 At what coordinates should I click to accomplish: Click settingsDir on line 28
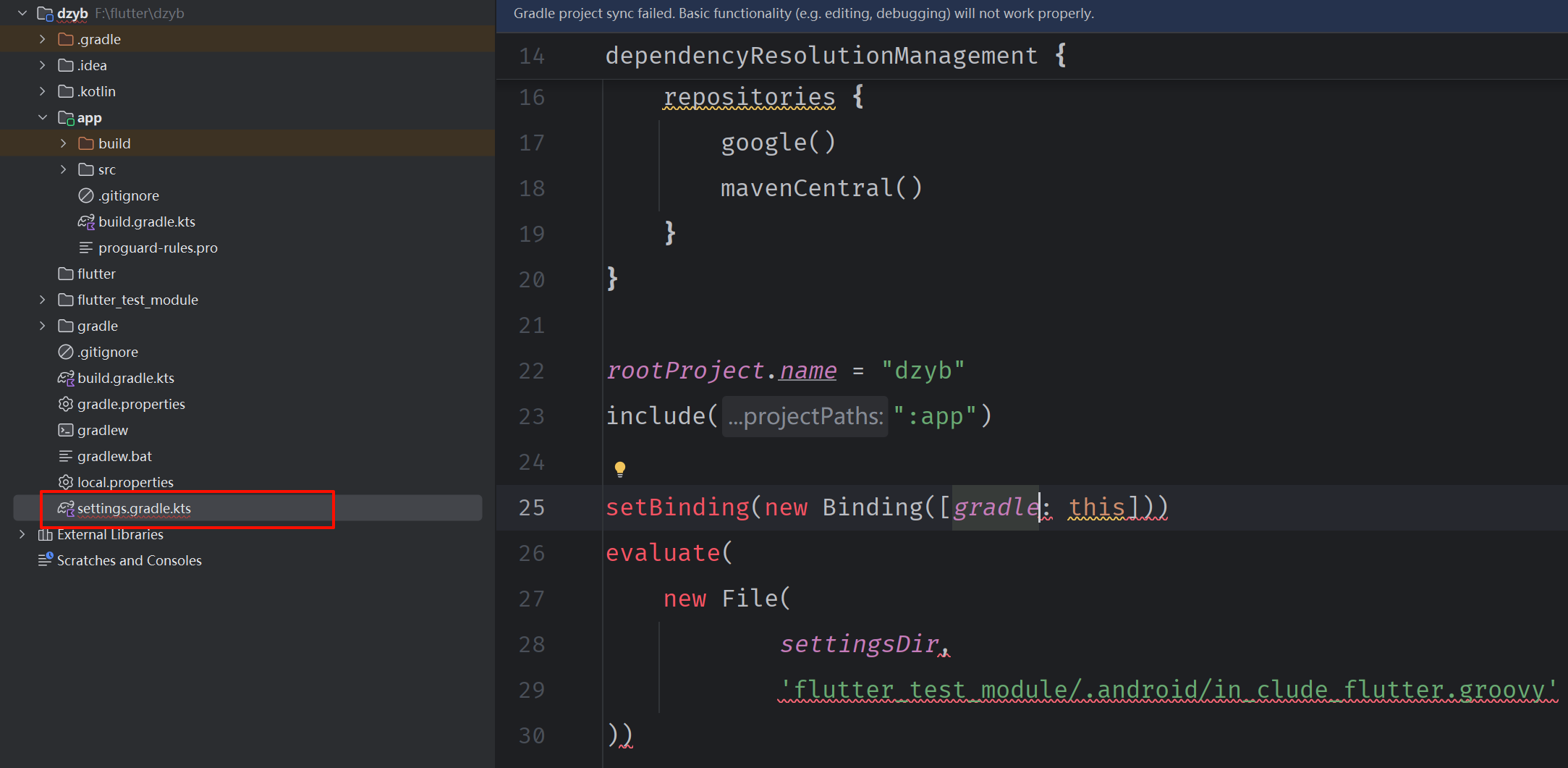tap(859, 643)
